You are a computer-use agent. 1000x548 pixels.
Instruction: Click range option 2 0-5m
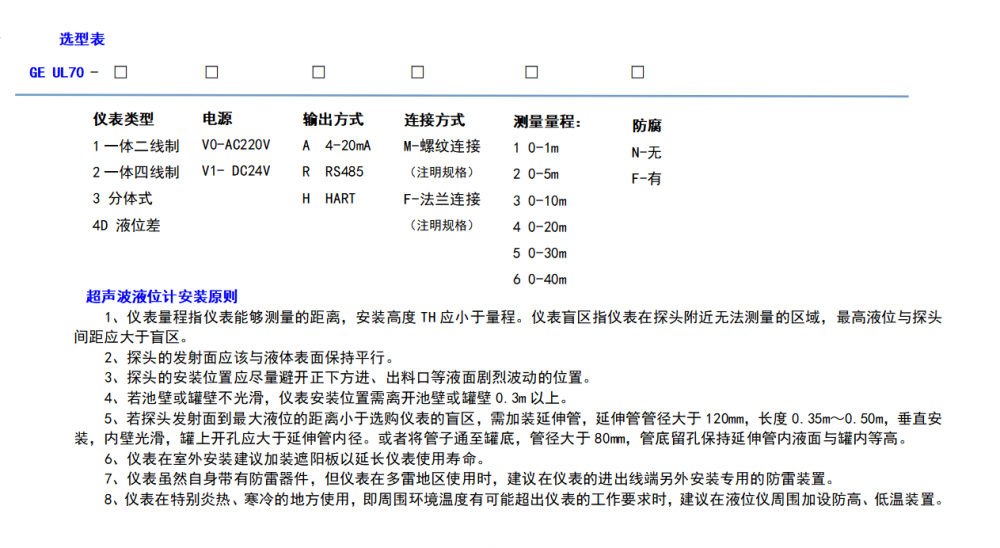click(x=536, y=174)
